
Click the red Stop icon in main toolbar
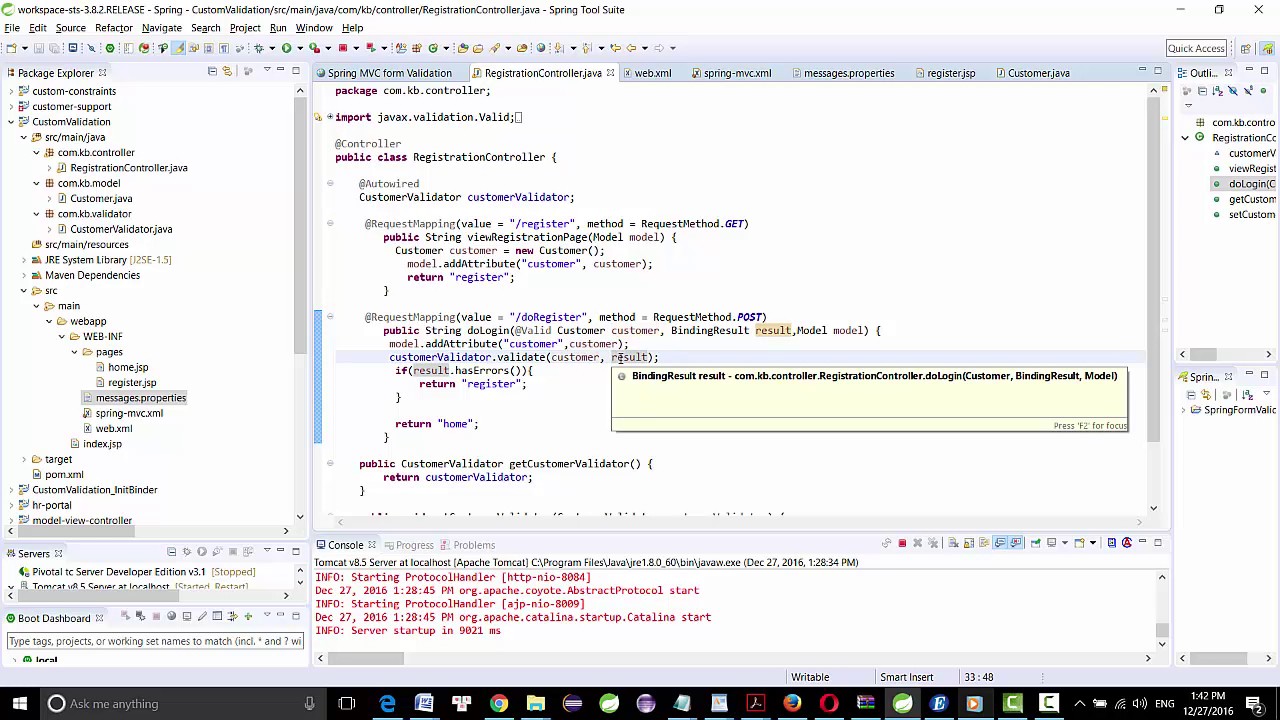[x=343, y=48]
